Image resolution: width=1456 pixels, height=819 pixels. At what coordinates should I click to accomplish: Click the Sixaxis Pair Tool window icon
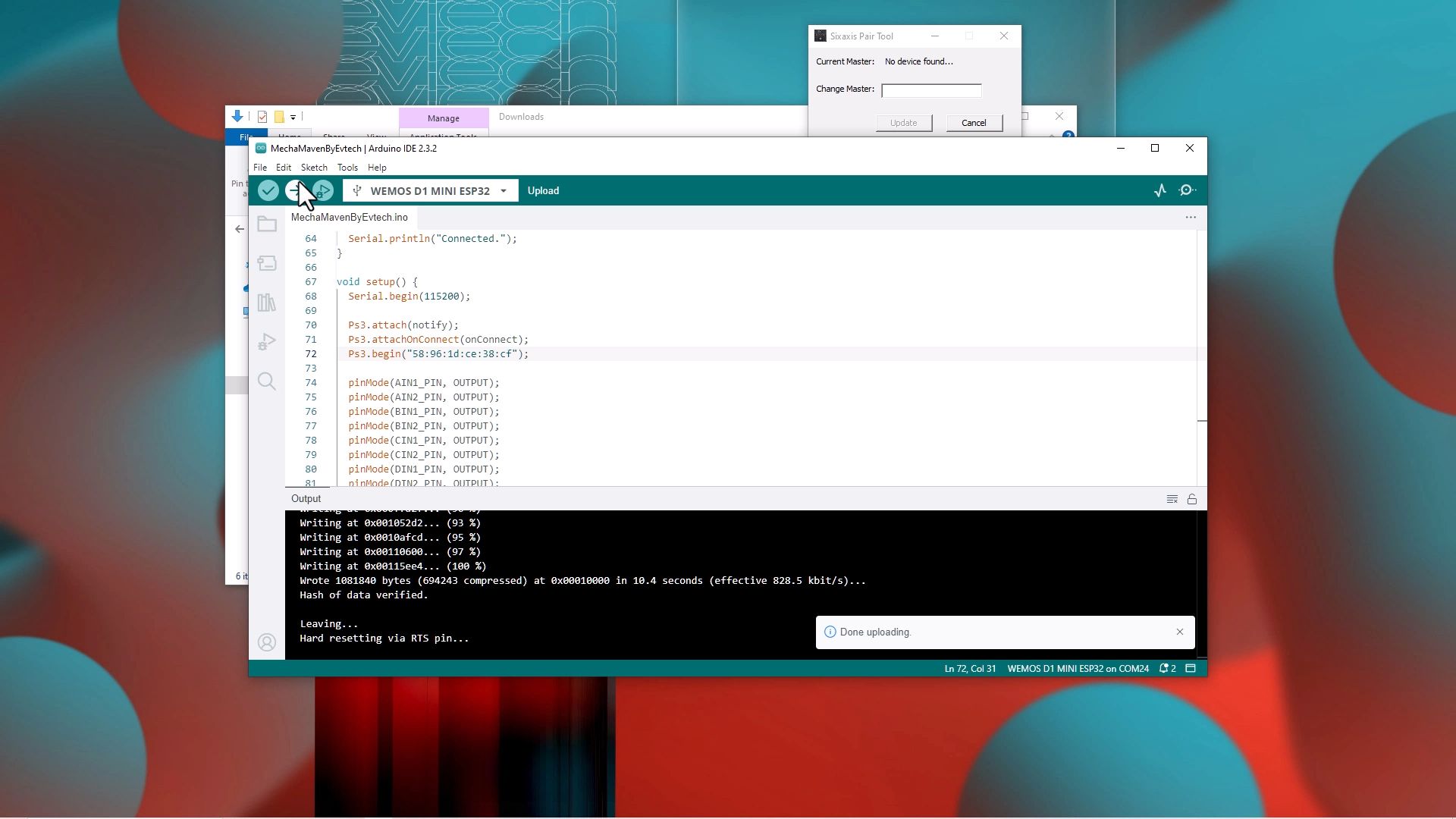click(x=821, y=36)
